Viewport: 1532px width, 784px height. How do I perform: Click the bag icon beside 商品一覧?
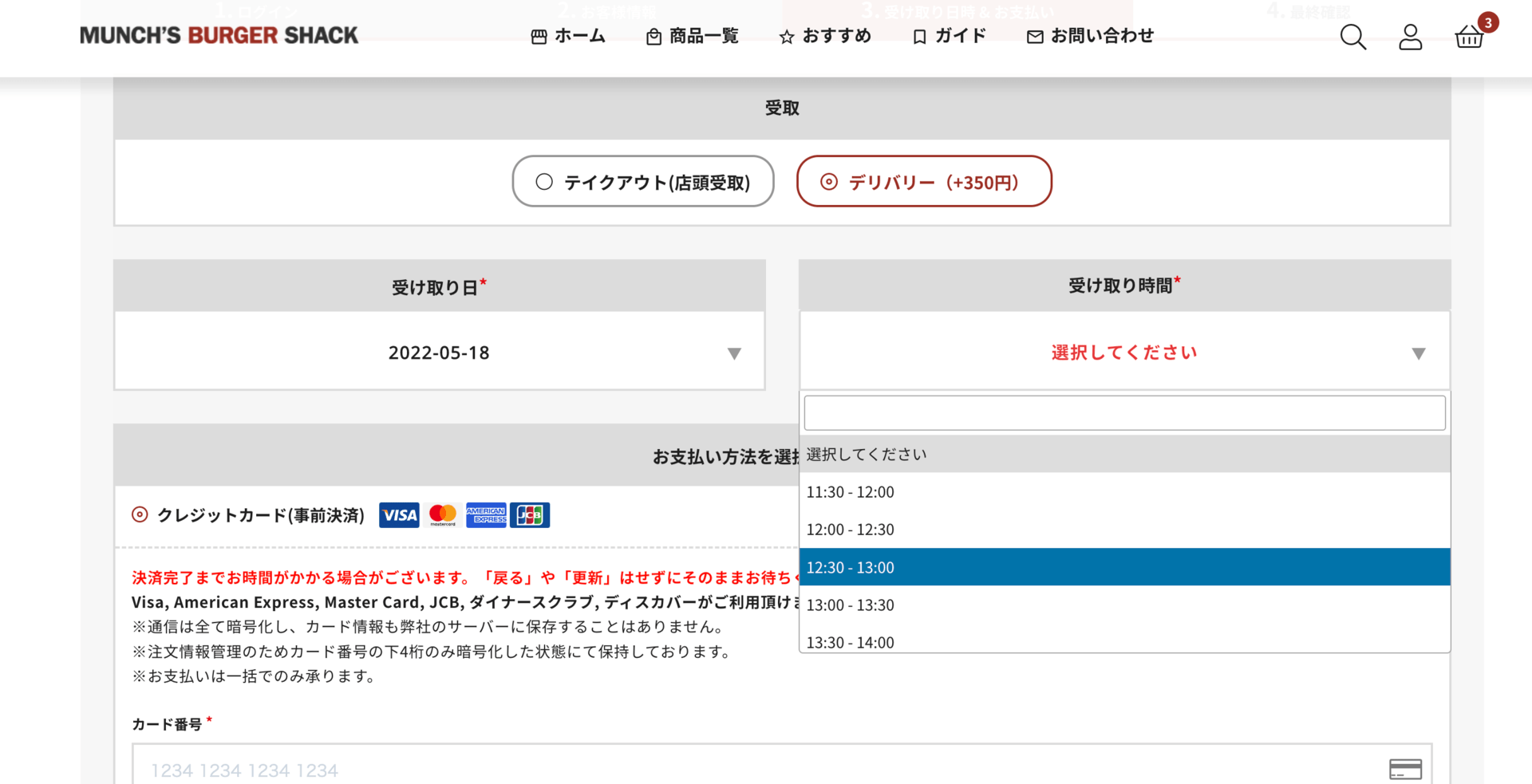653,37
